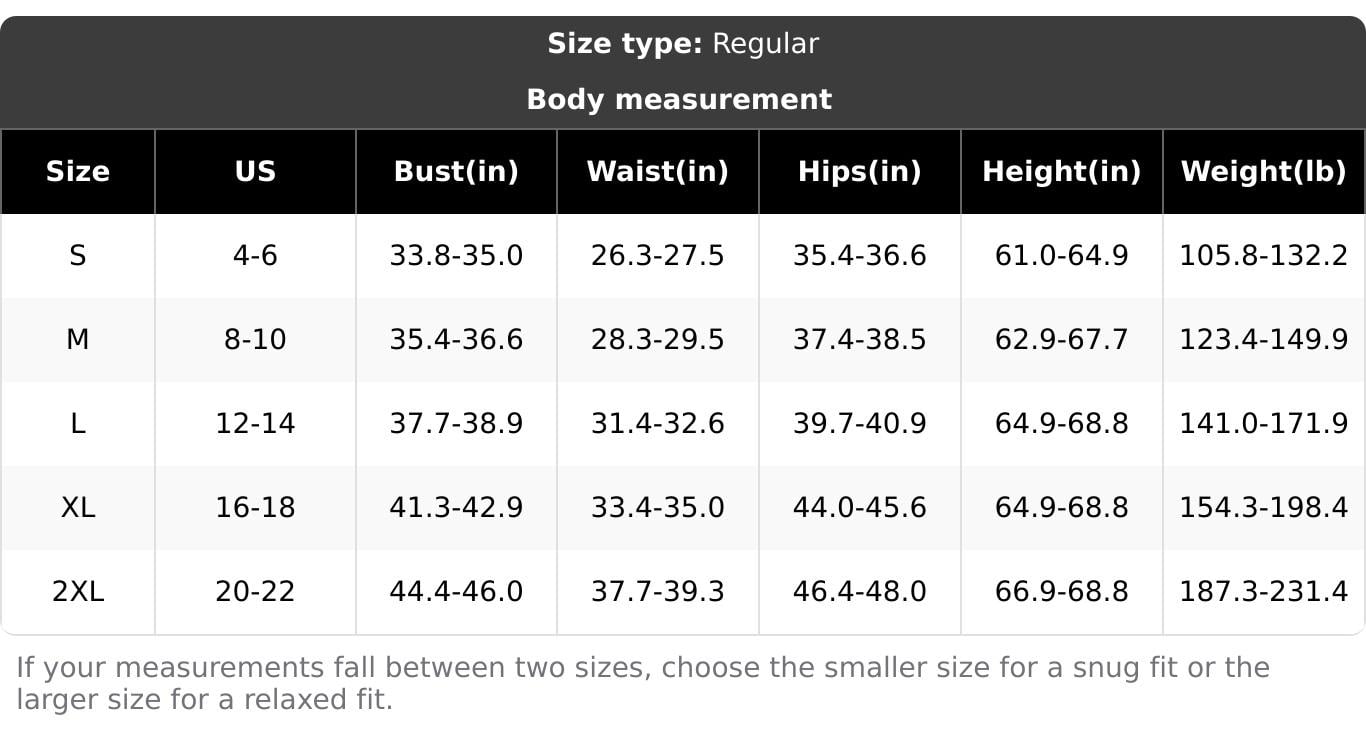1366x732 pixels.
Task: Choose the 2XL size row label
Action: [78, 592]
